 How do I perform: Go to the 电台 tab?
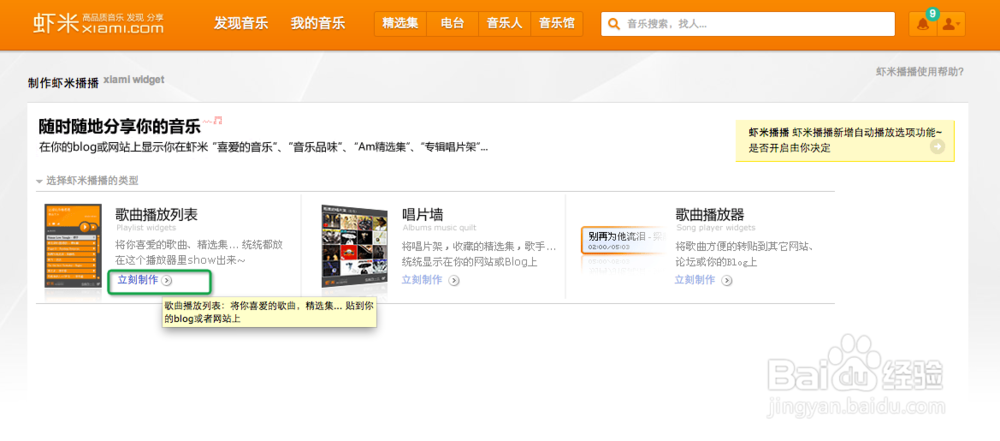click(452, 24)
